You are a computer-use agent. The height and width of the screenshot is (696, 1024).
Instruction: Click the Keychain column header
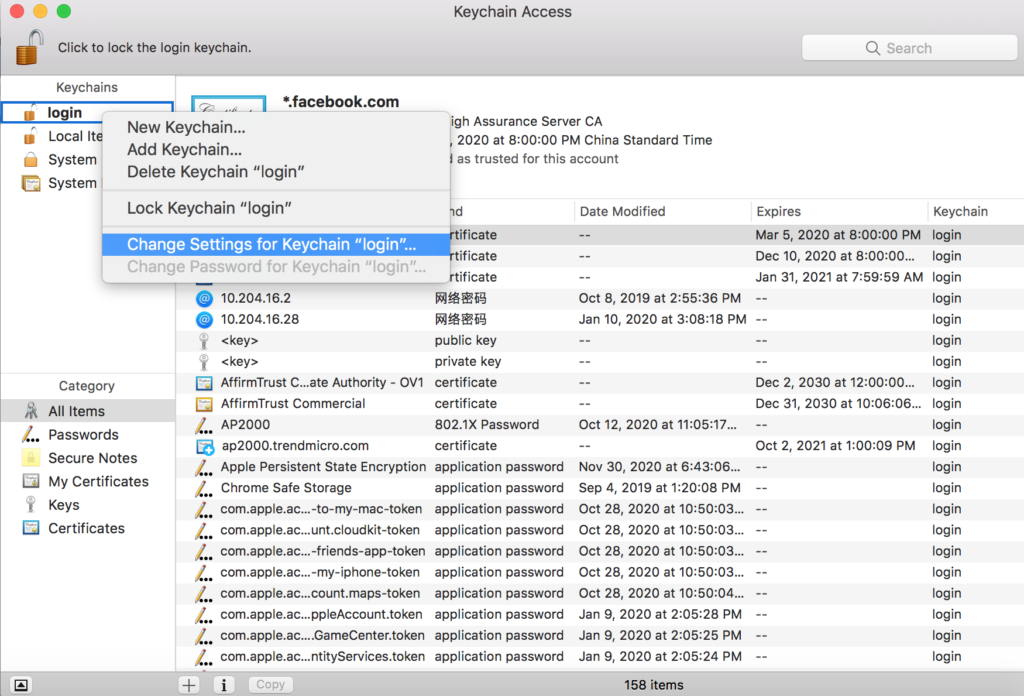[x=960, y=212]
